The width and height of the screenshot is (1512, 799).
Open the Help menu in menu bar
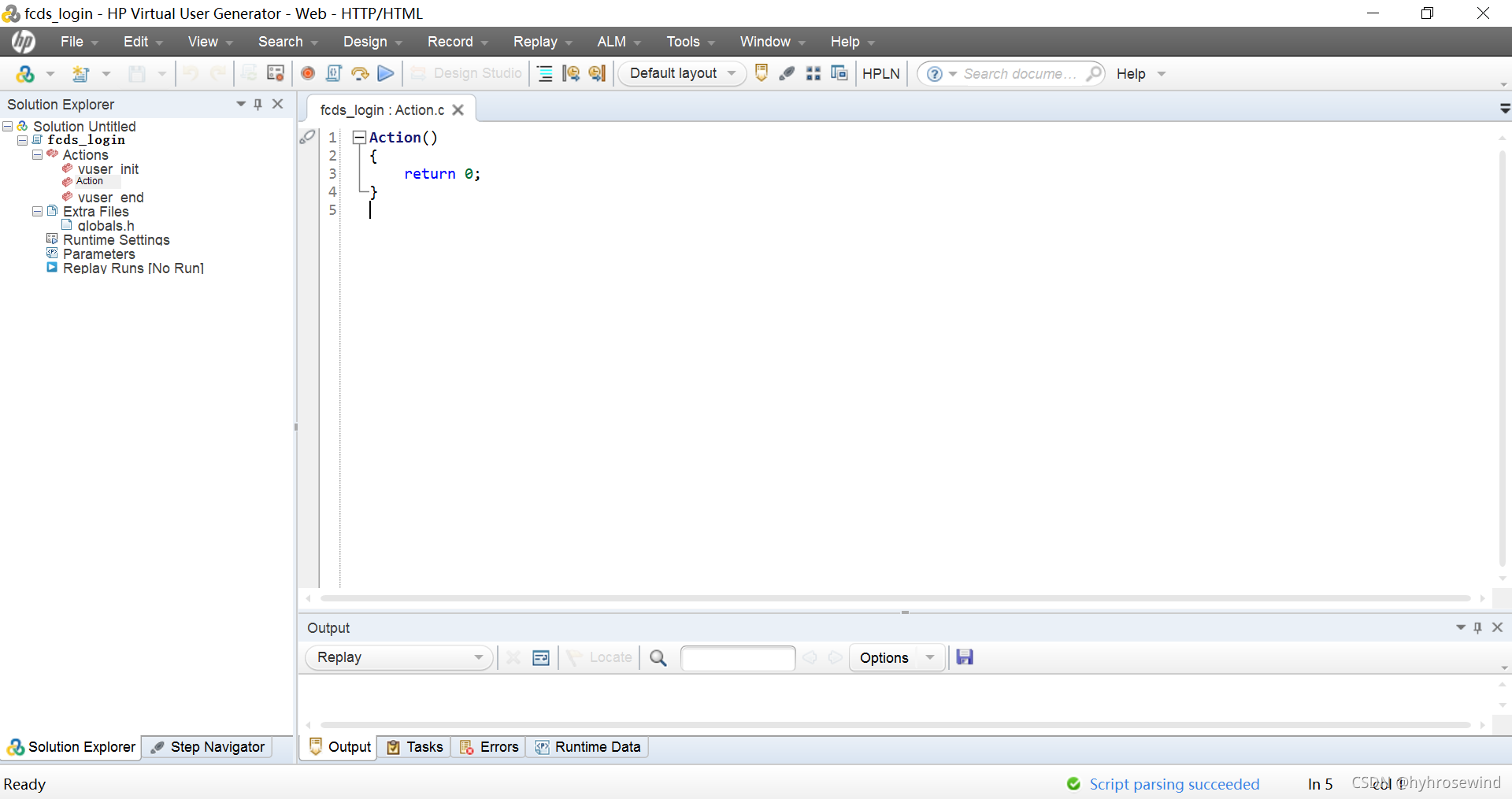(852, 42)
